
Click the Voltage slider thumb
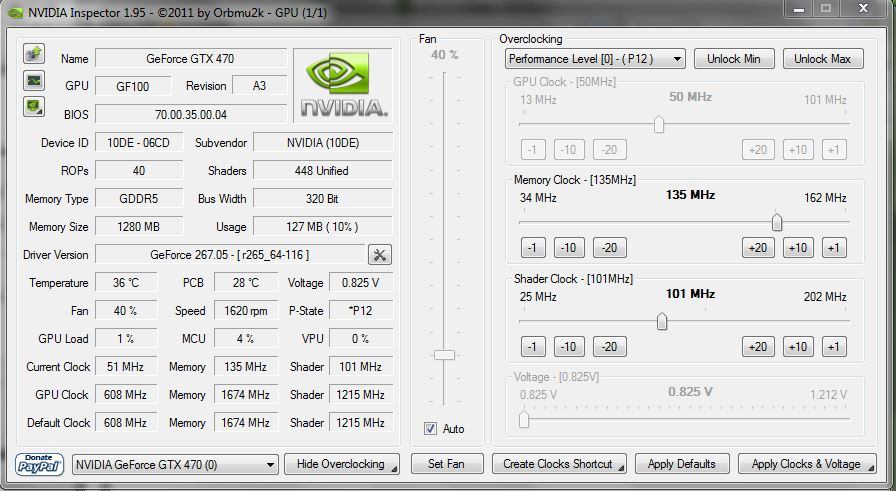click(x=524, y=420)
